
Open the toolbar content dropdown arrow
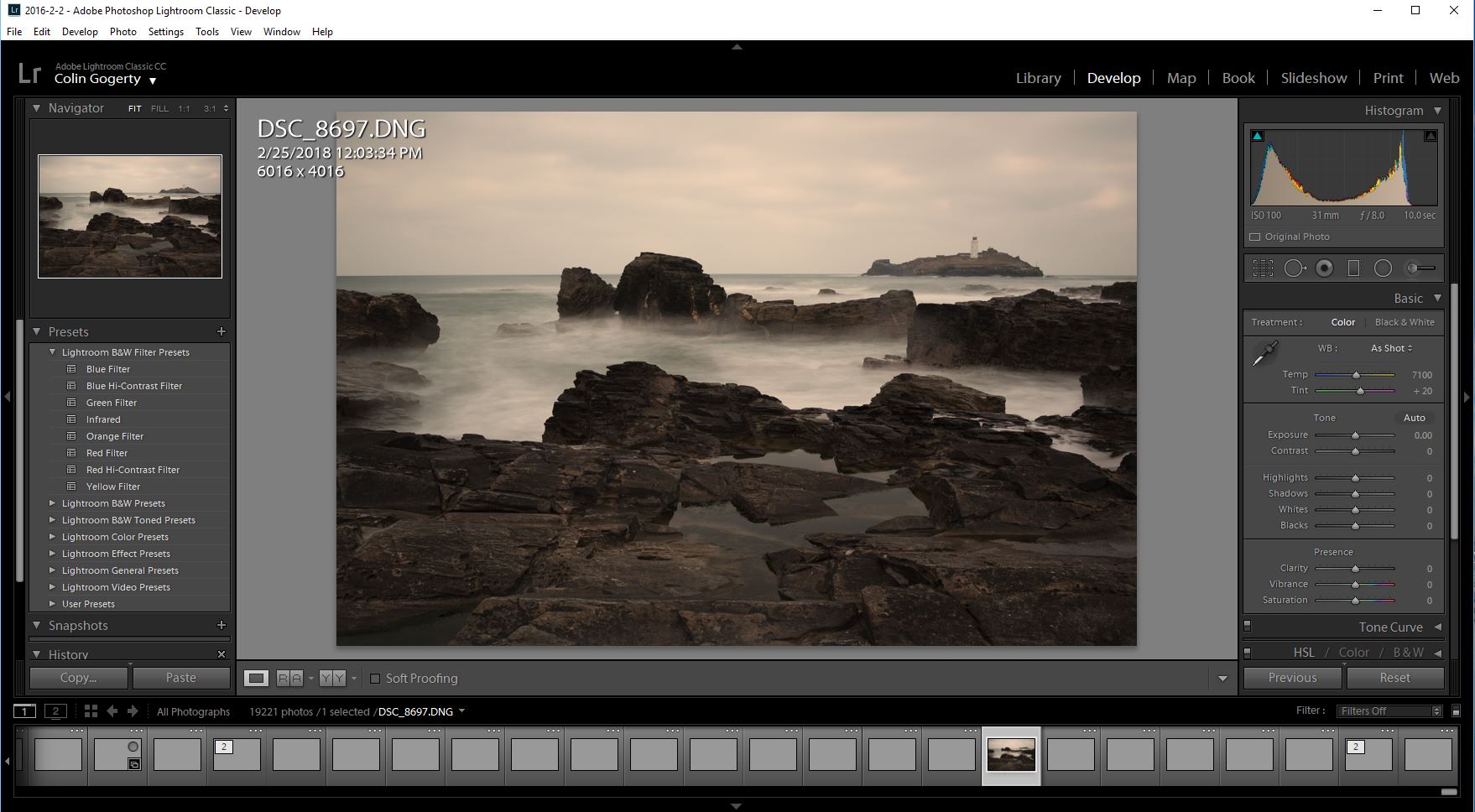pos(1222,678)
